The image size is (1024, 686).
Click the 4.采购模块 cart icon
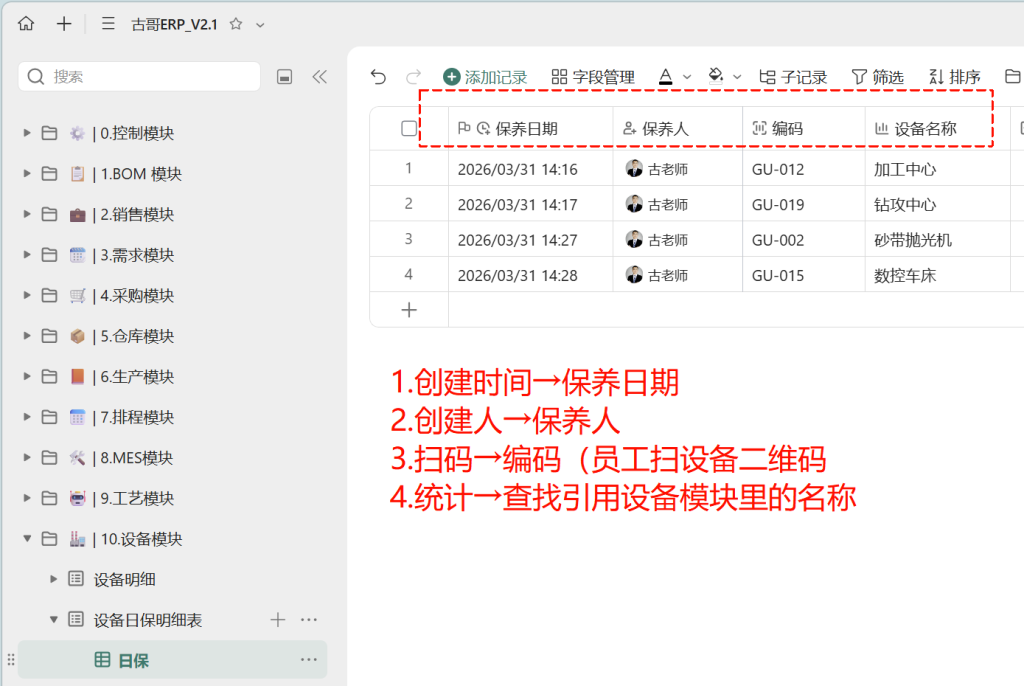coord(77,295)
